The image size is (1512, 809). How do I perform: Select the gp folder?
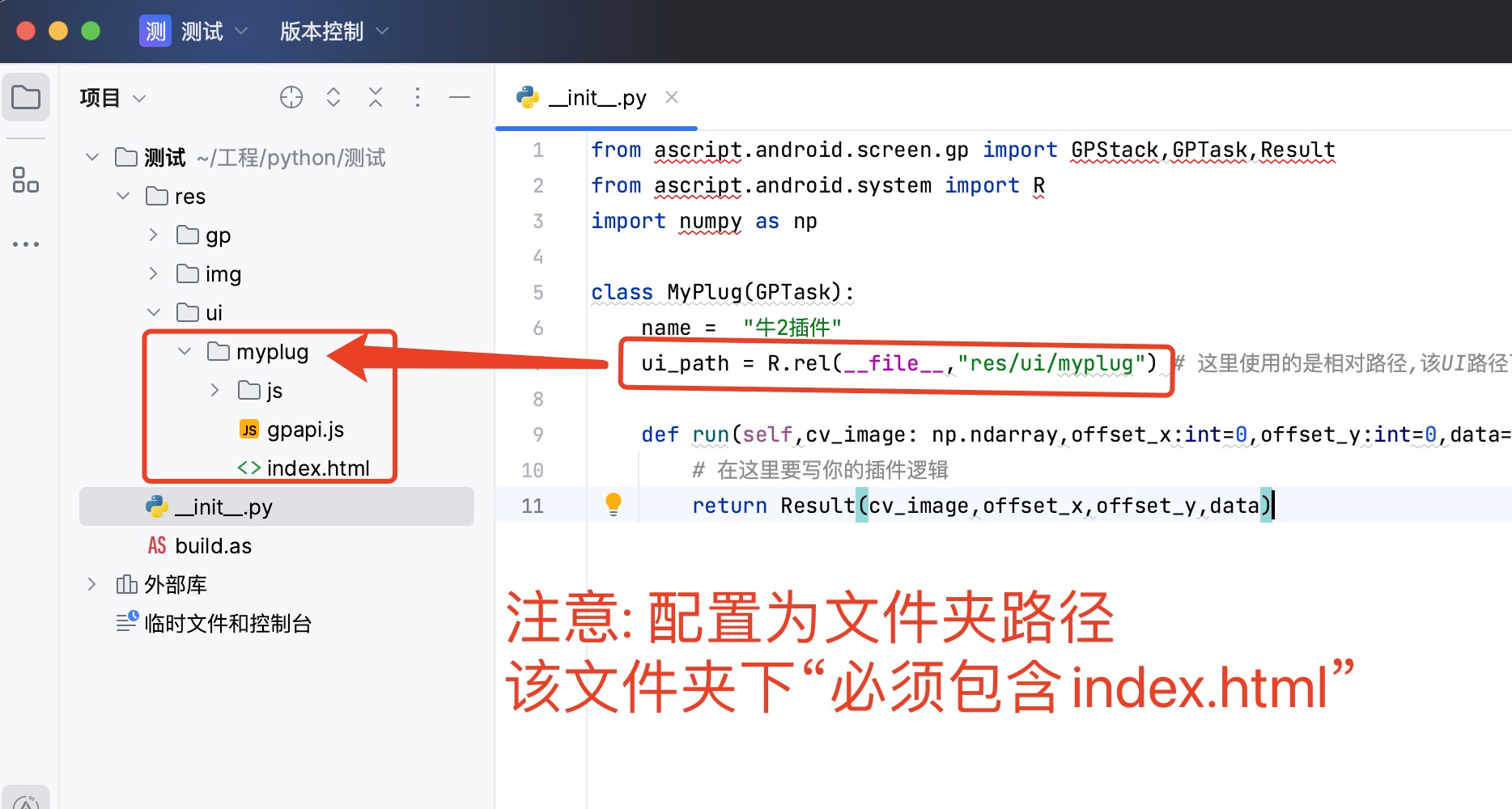[x=218, y=235]
